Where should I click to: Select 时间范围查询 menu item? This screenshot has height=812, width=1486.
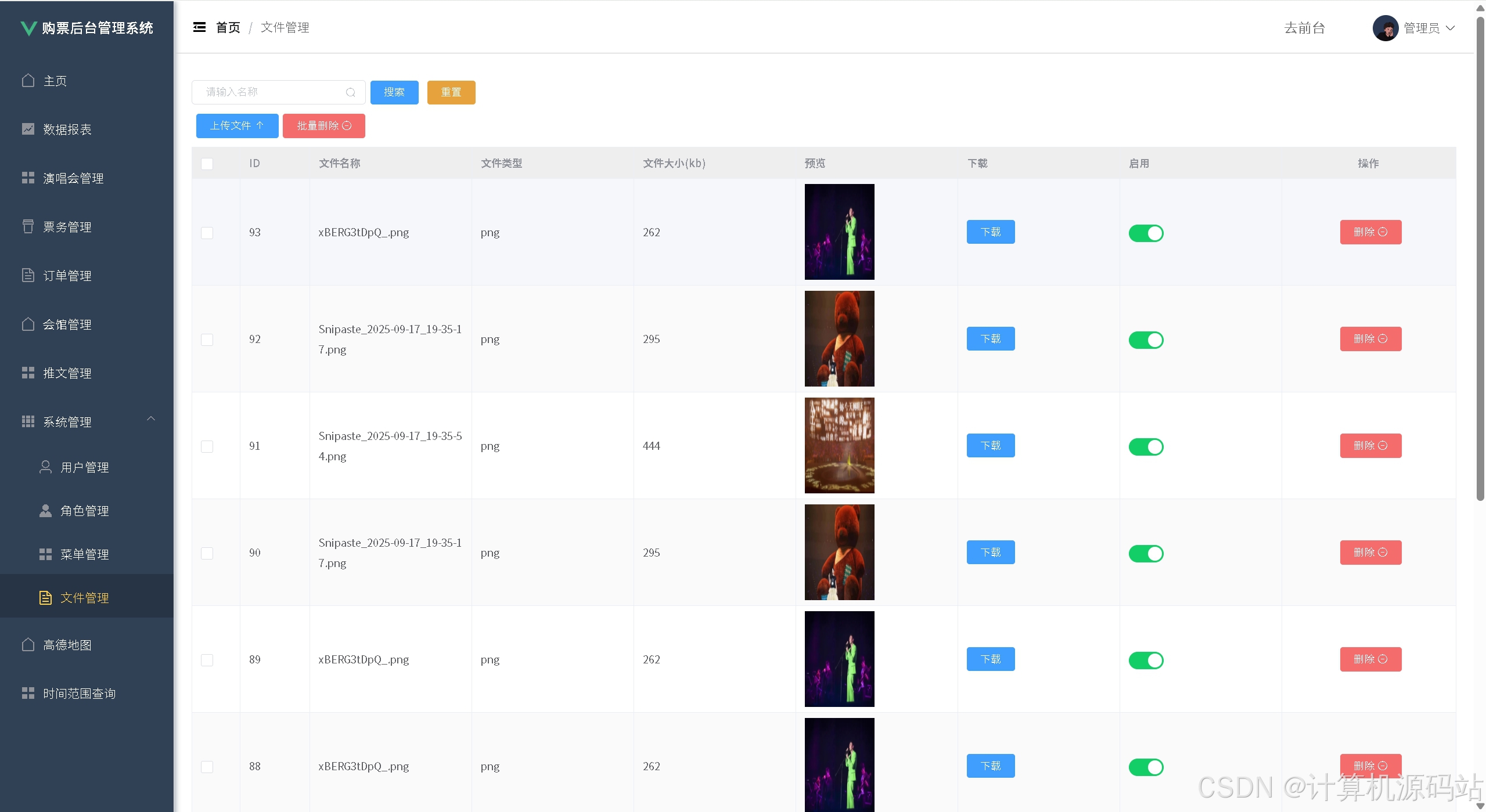pos(87,693)
